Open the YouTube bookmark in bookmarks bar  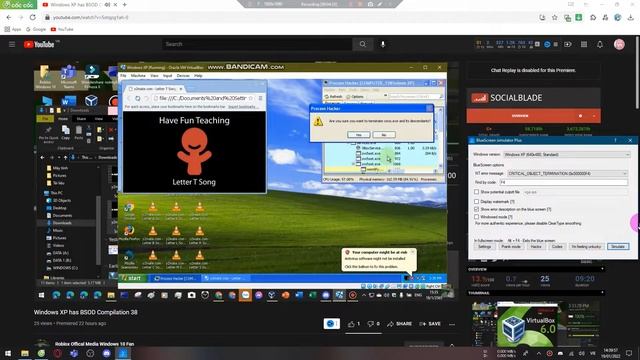(62, 29)
